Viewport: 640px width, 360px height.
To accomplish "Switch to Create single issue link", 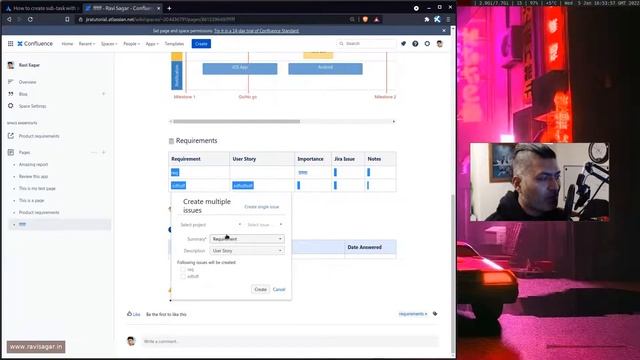I will [262, 207].
